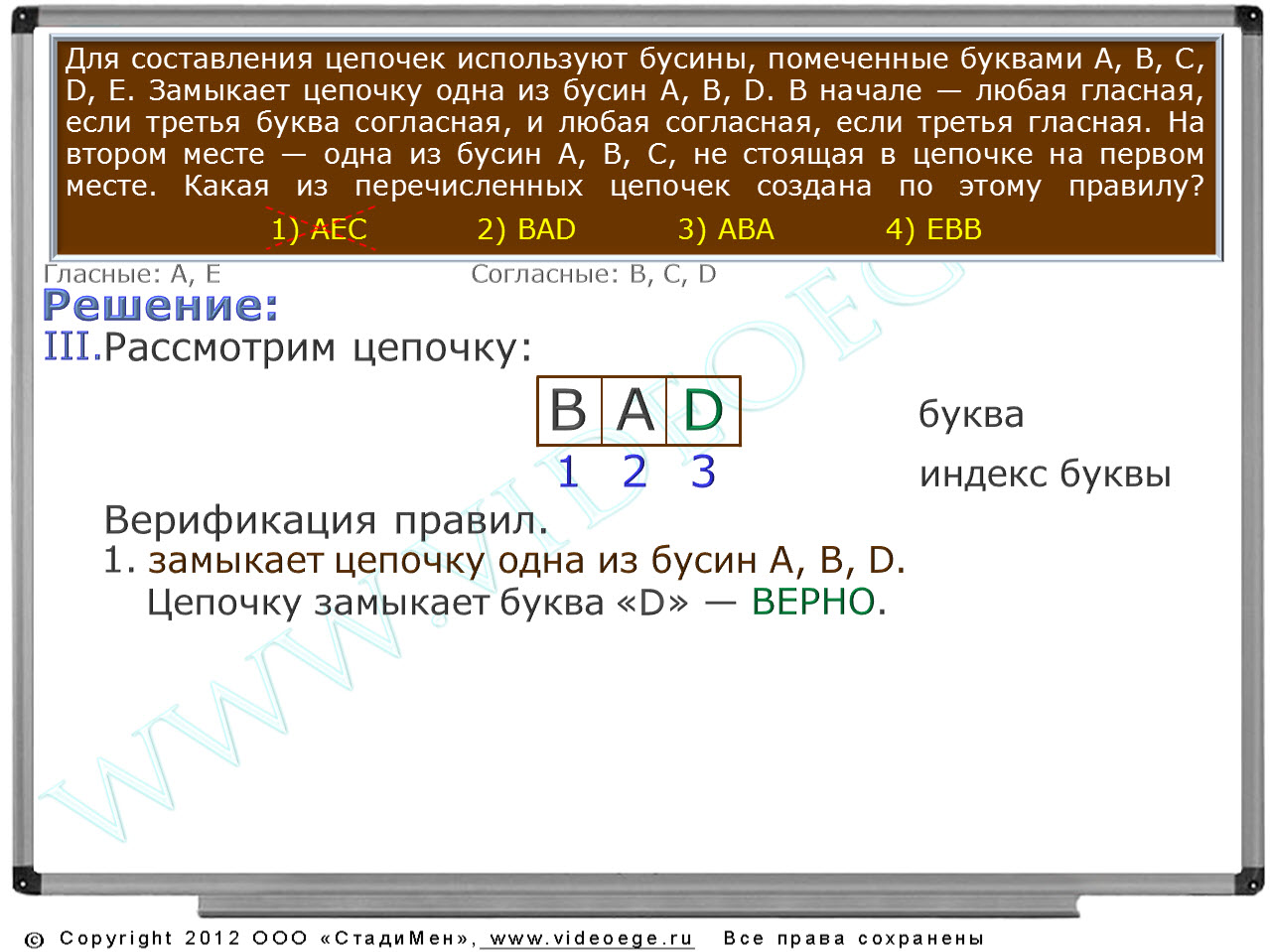
Task: Click the 'буква' label
Action: (971, 414)
